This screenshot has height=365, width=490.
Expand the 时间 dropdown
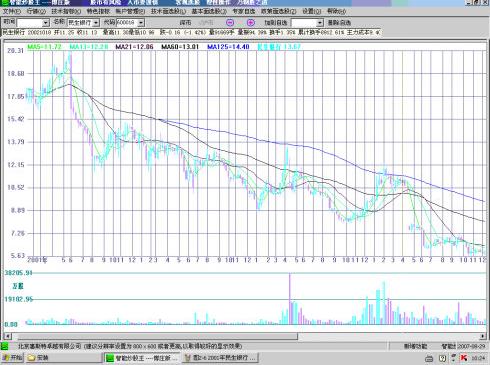(46, 23)
